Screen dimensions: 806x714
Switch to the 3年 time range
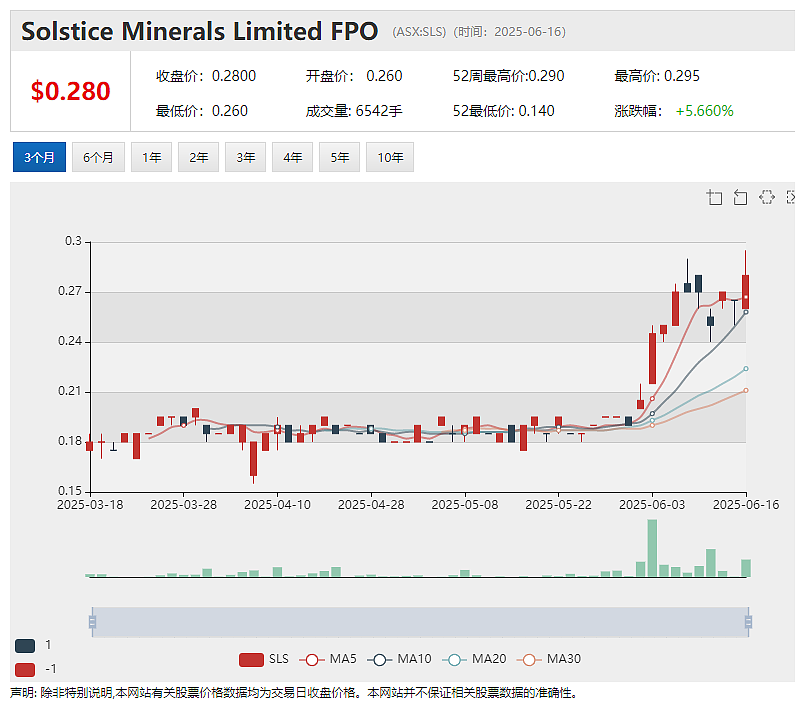(245, 157)
